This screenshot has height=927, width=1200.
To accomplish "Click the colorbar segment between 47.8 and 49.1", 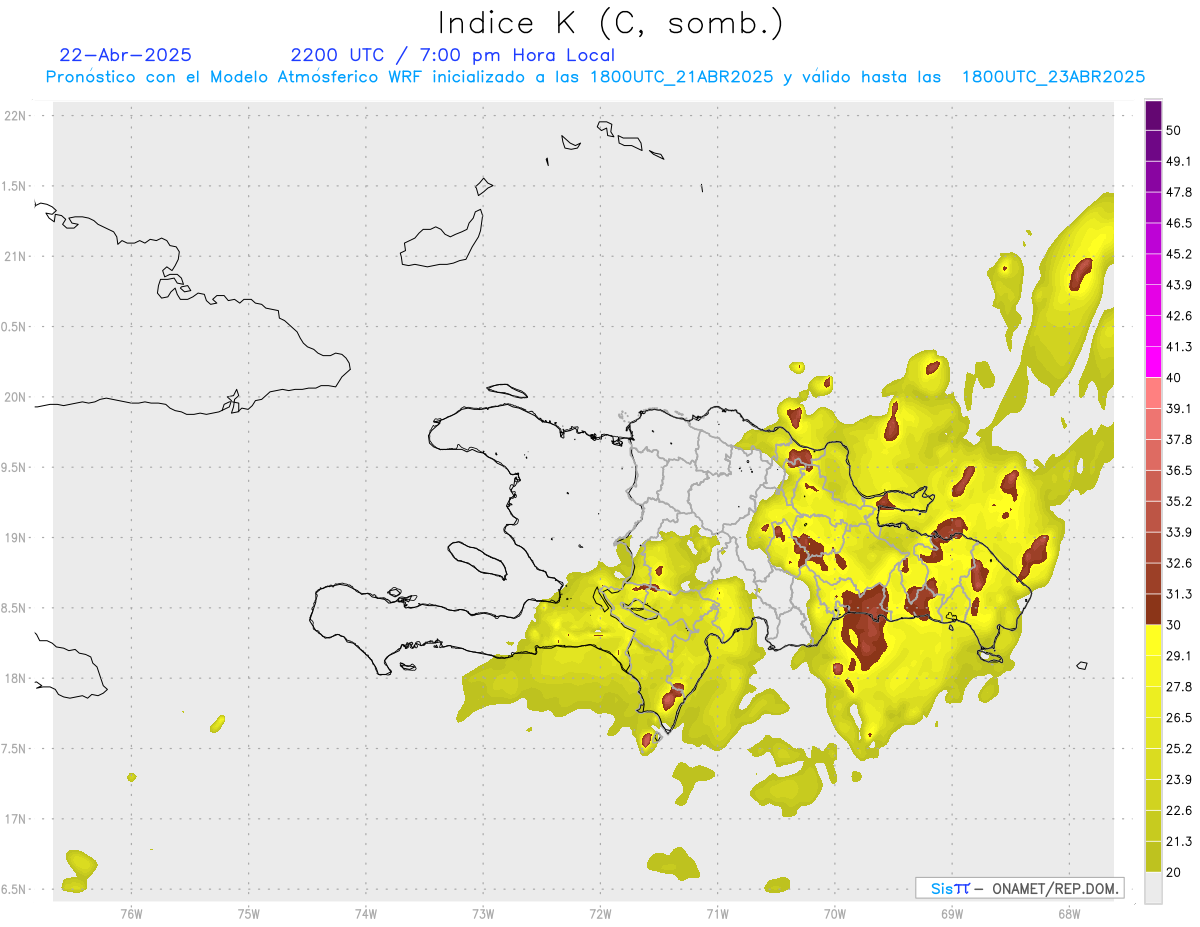I will coord(1153,176).
